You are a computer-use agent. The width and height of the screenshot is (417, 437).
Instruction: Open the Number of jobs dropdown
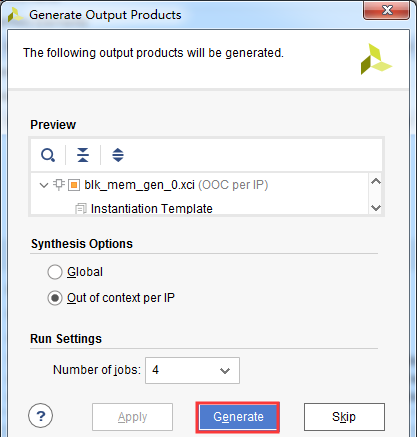(192, 370)
